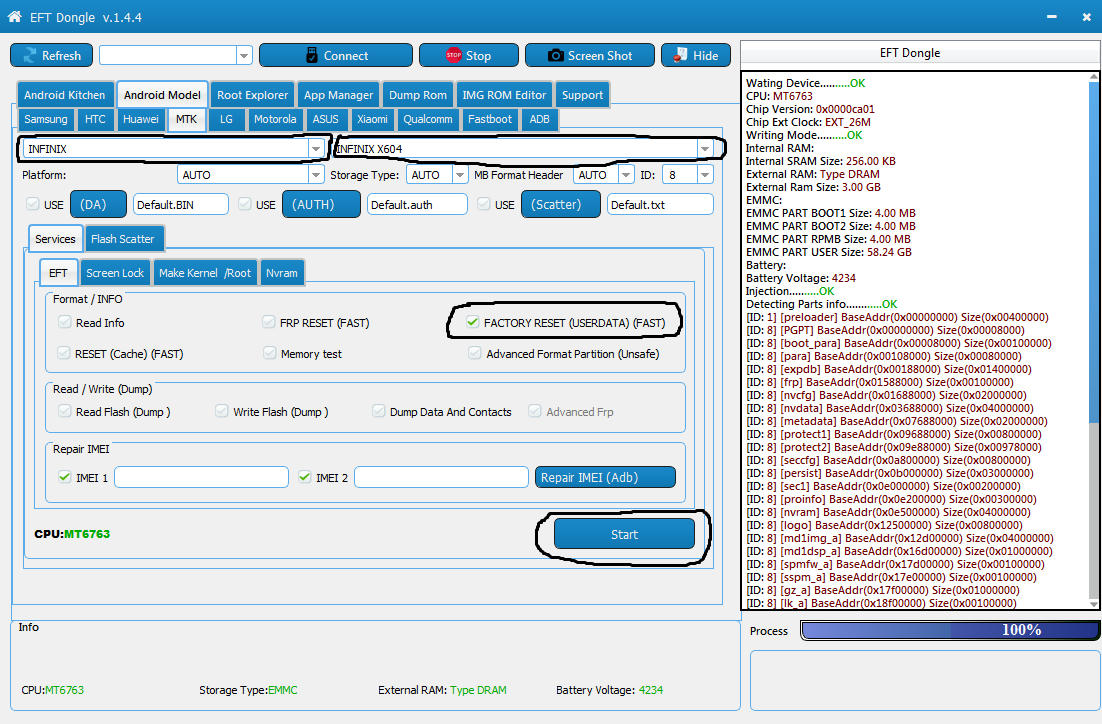Screen dimensions: 1102x724
Task: Click the Hide button
Action: (696, 56)
